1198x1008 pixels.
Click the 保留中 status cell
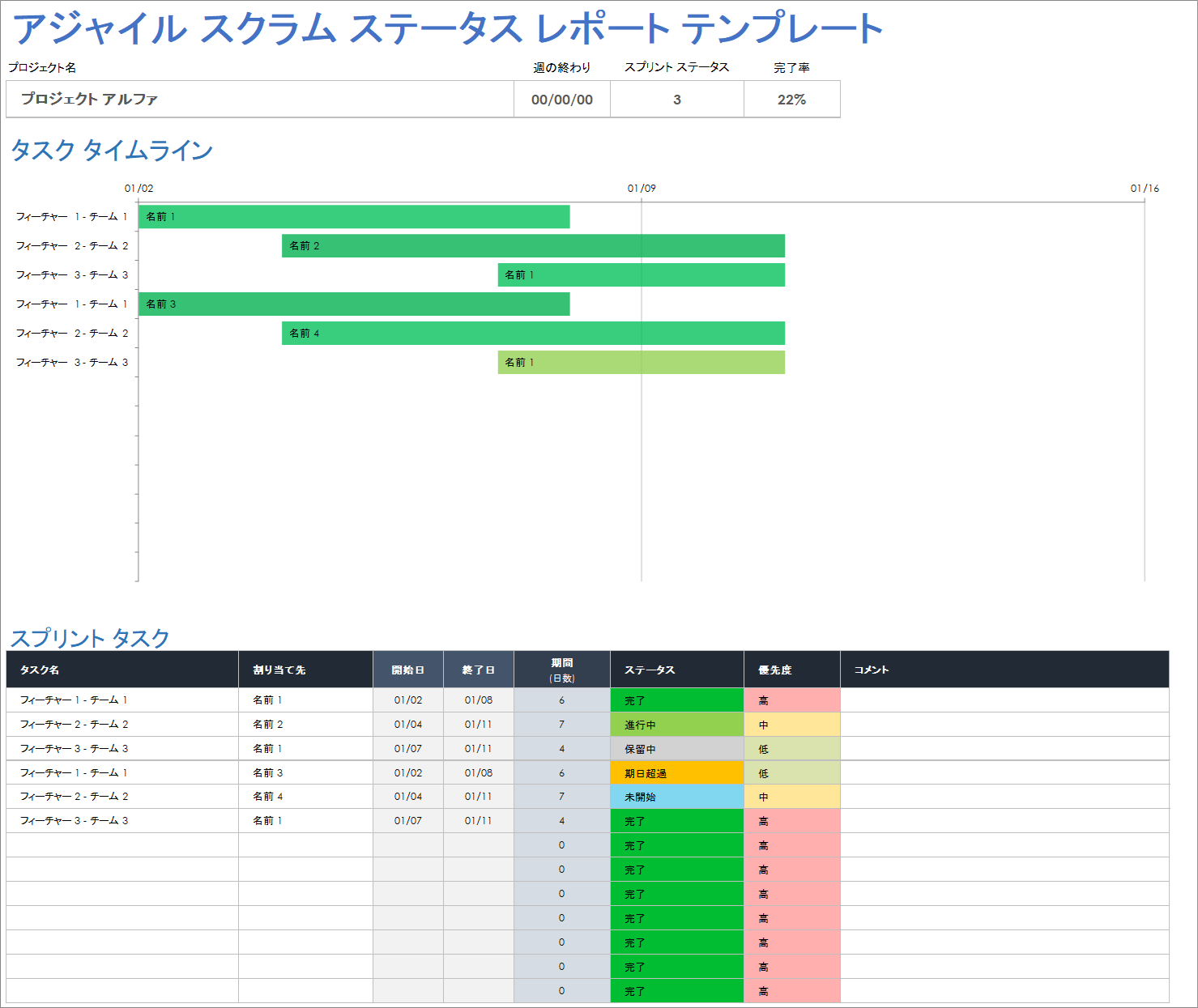pos(677,749)
